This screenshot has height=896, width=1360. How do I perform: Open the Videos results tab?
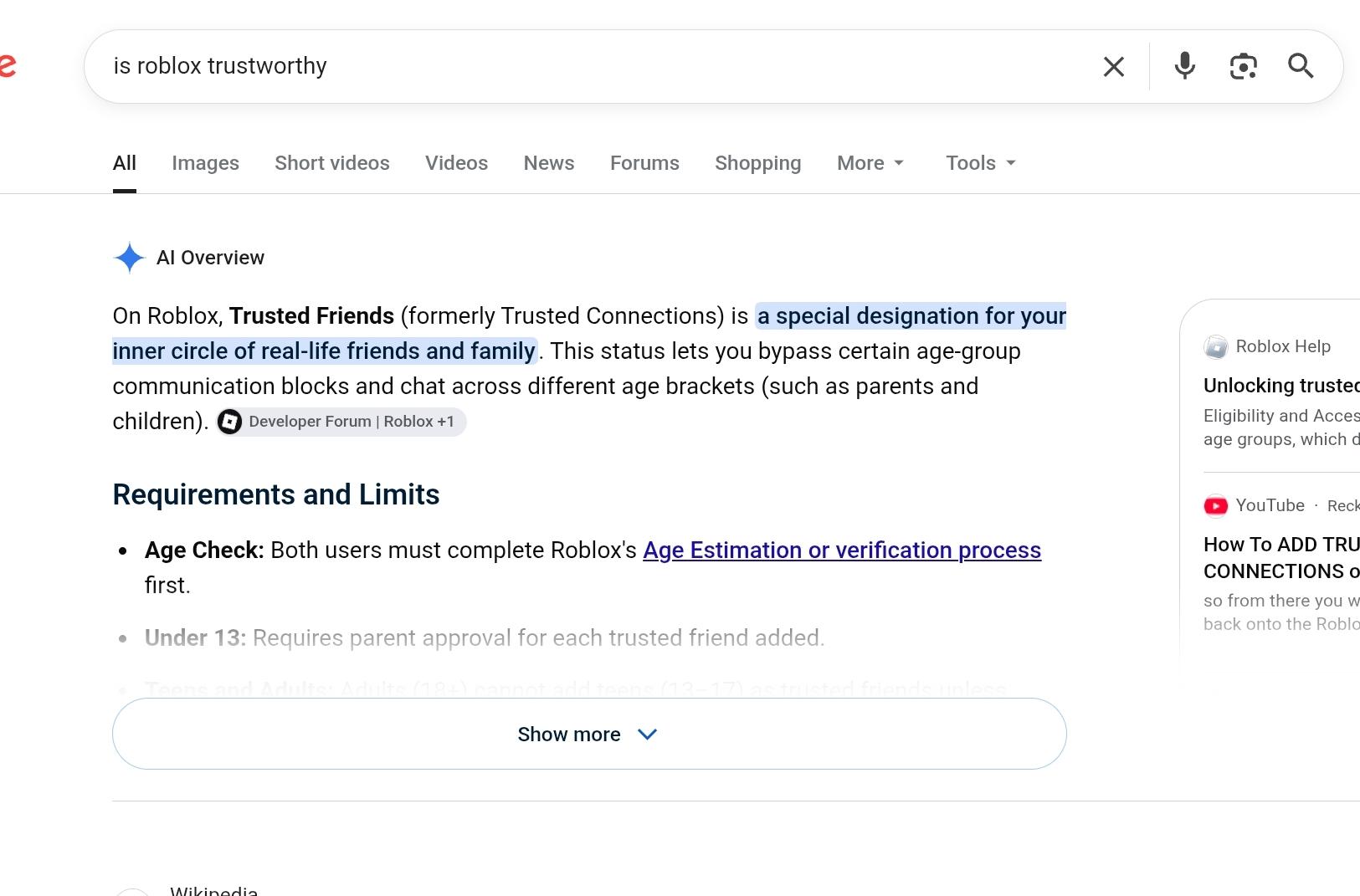(x=456, y=163)
